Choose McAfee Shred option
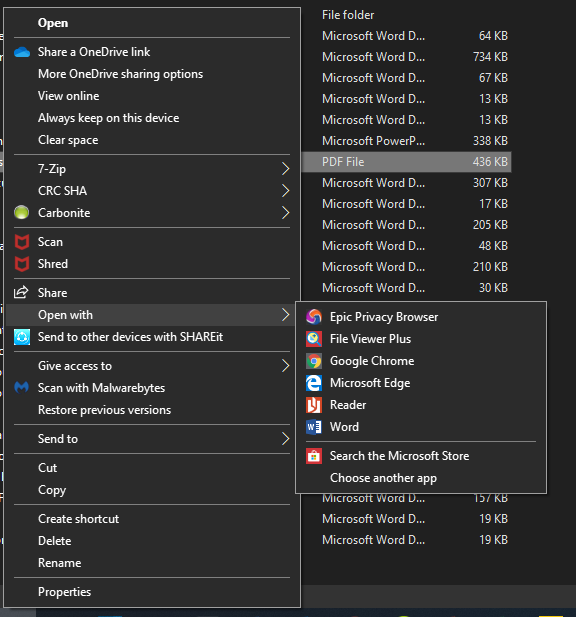This screenshot has height=617, width=576. [x=152, y=264]
